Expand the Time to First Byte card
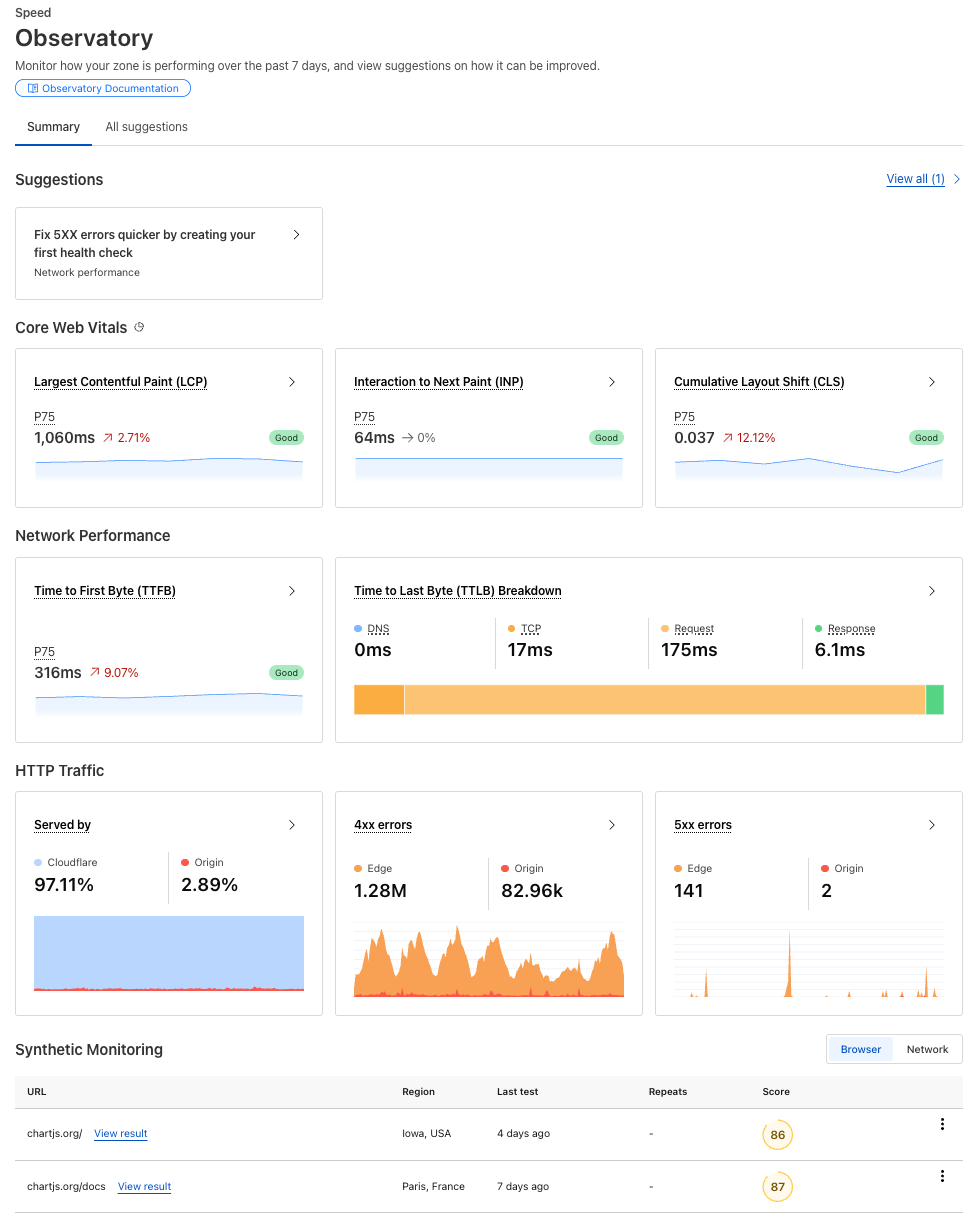This screenshot has width=977, height=1224. click(x=292, y=591)
